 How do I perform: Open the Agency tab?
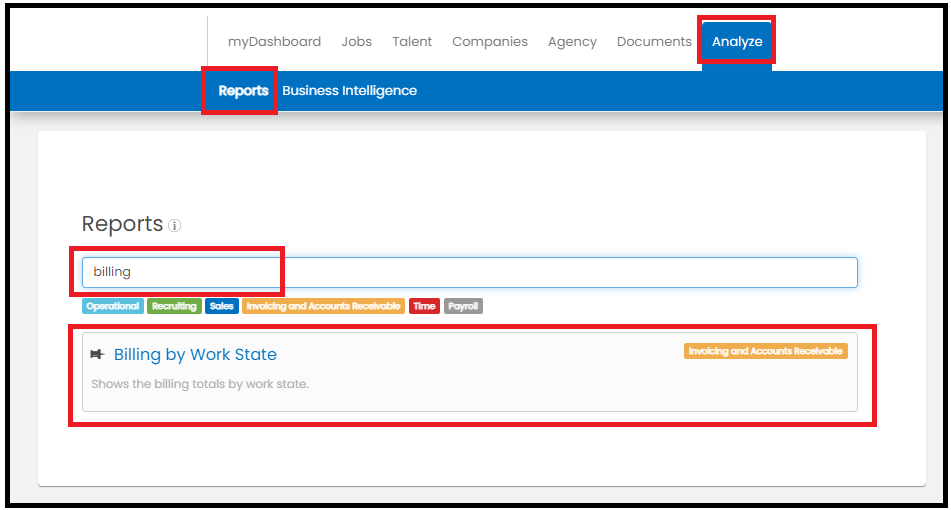click(x=572, y=42)
